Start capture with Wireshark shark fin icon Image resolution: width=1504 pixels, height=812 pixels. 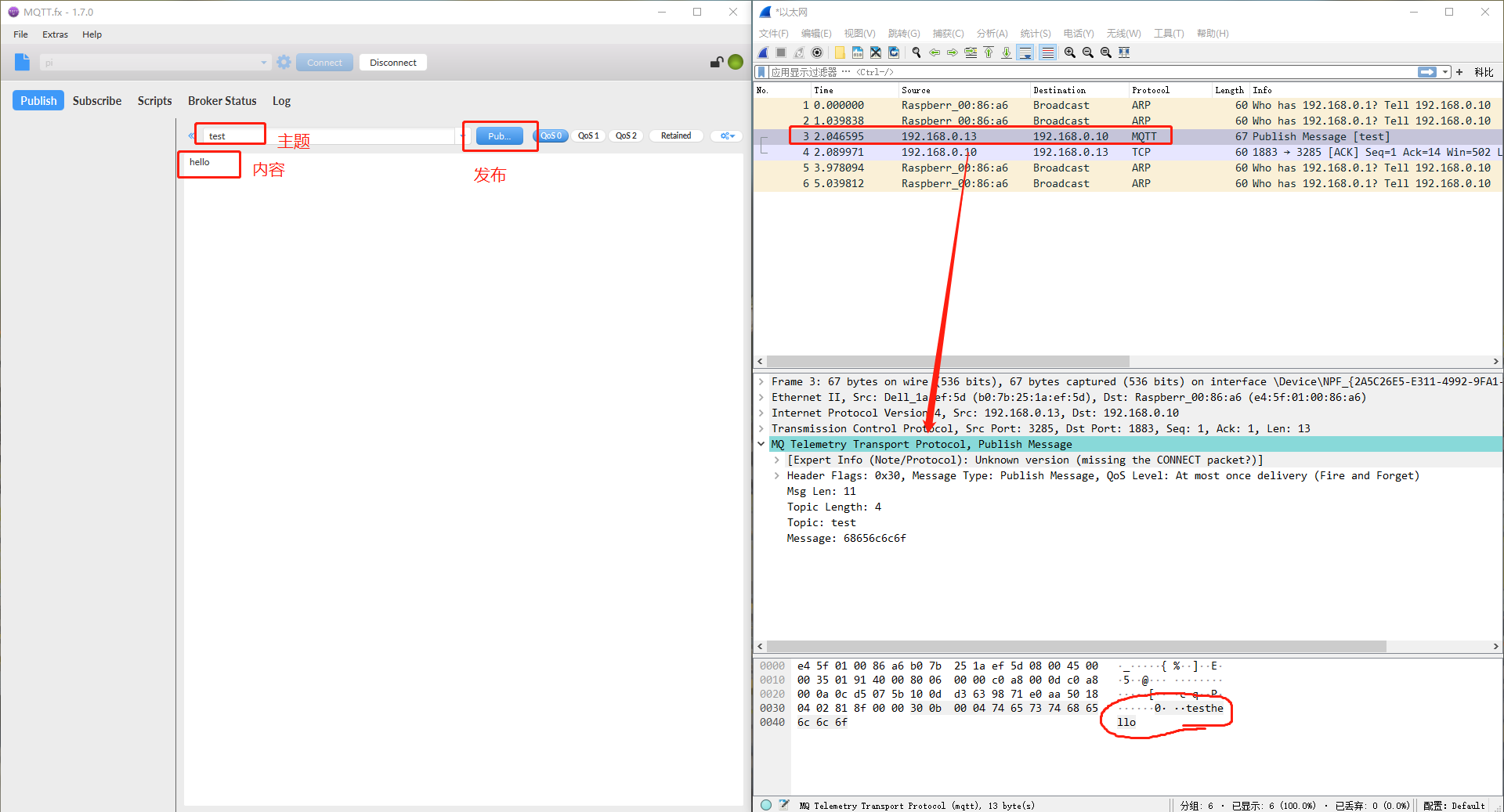pyautogui.click(x=763, y=52)
